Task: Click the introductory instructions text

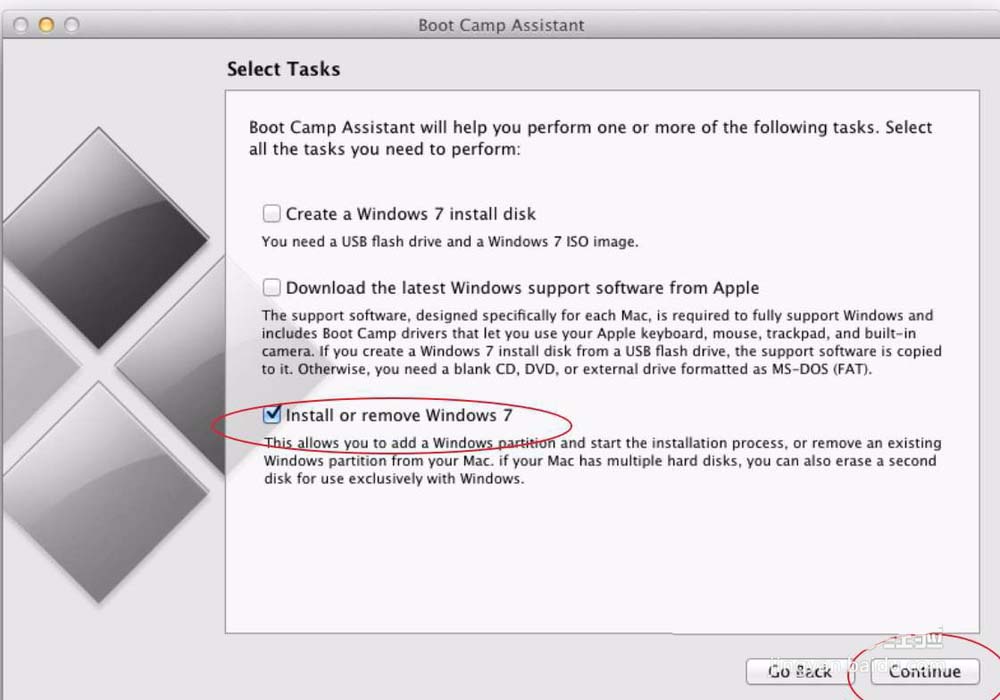Action: pos(591,138)
